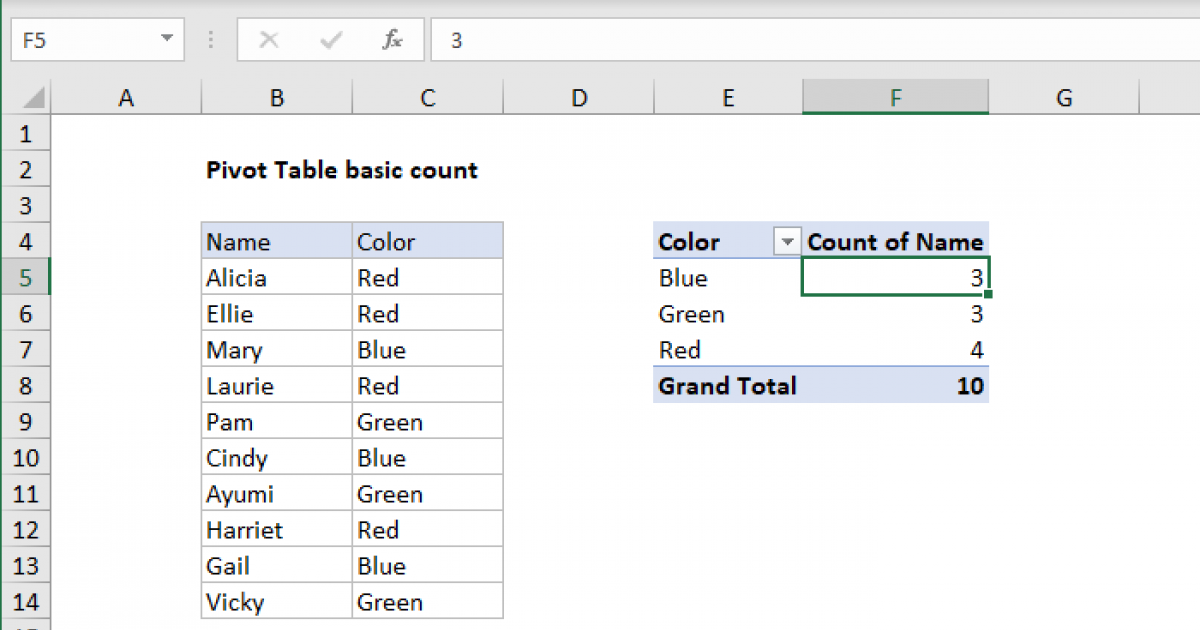Click Vicky's 'Green' color cell
Screen dimensions: 1200x630
coord(428,602)
